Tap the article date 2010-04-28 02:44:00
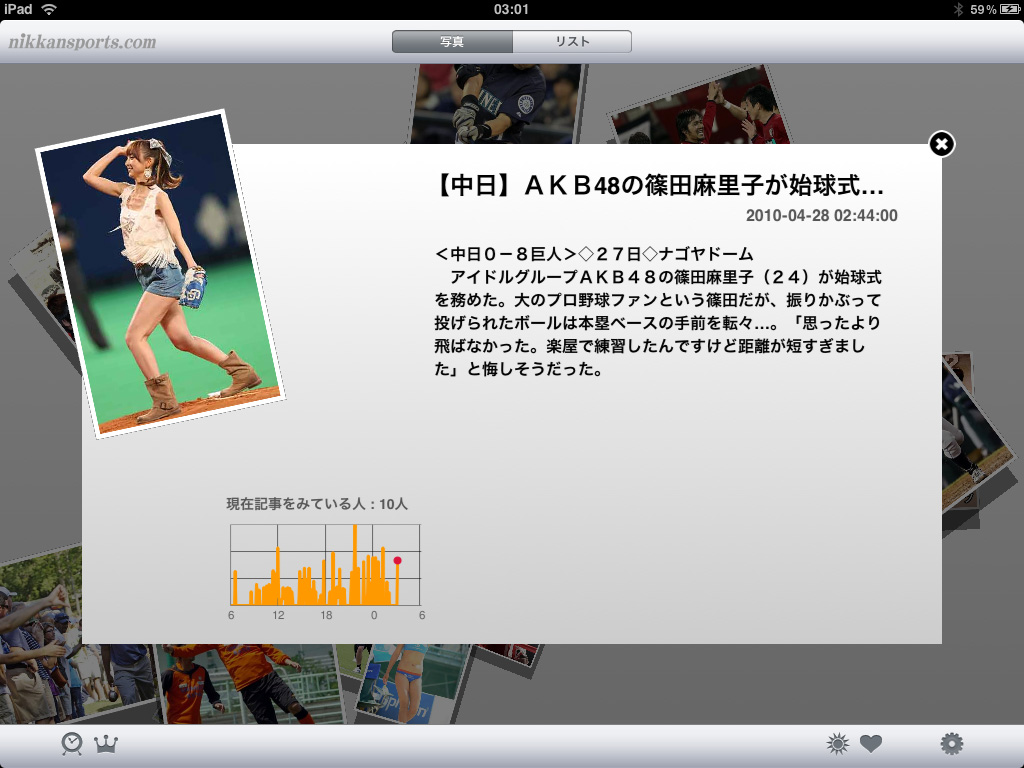 [822, 216]
